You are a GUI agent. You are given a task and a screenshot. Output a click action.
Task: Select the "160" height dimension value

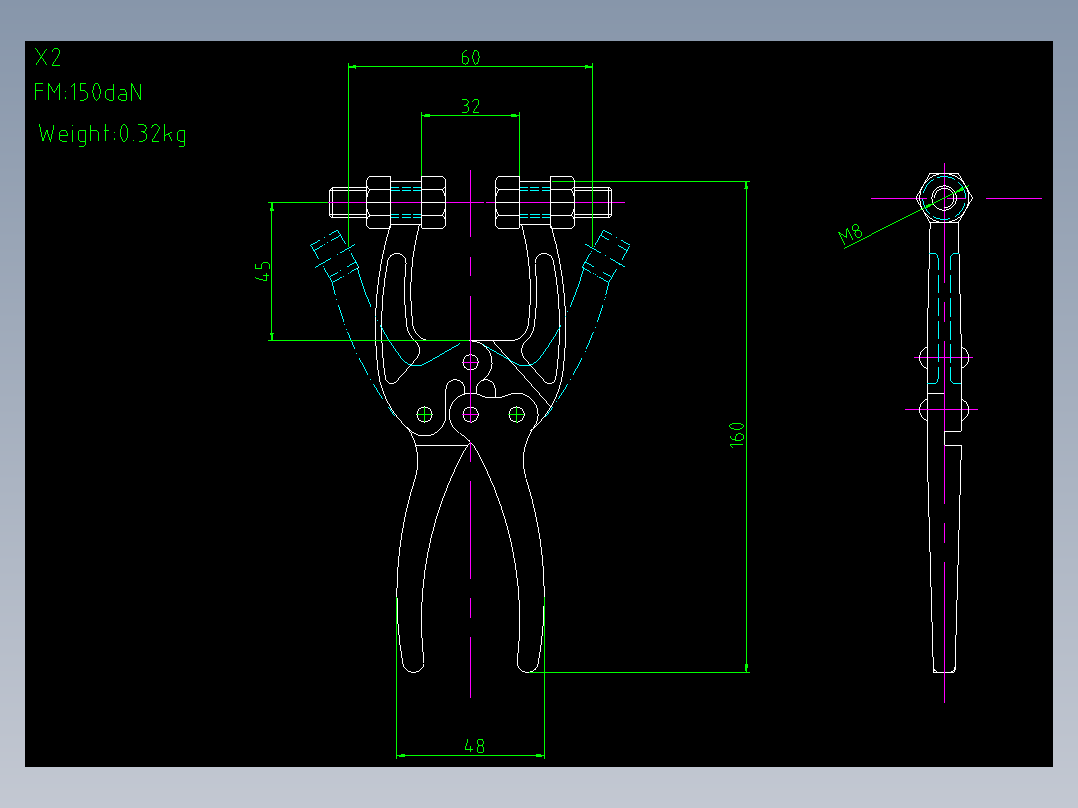click(x=736, y=435)
